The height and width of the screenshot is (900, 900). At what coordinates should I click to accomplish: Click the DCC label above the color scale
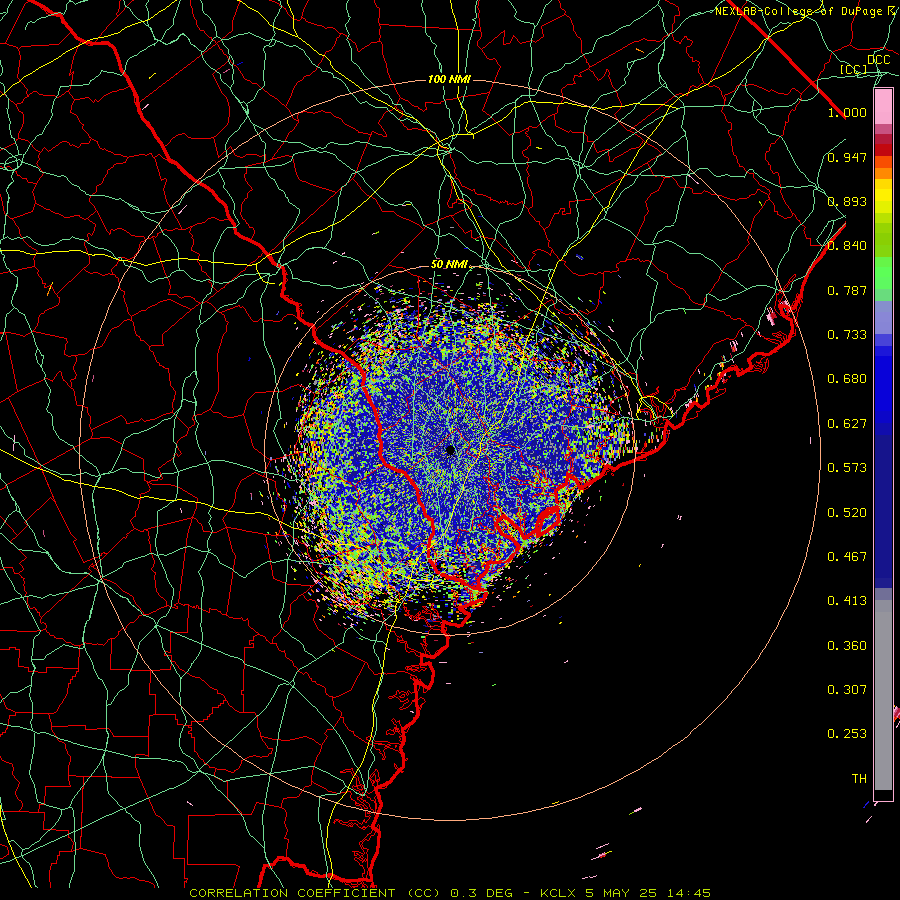pyautogui.click(x=878, y=59)
